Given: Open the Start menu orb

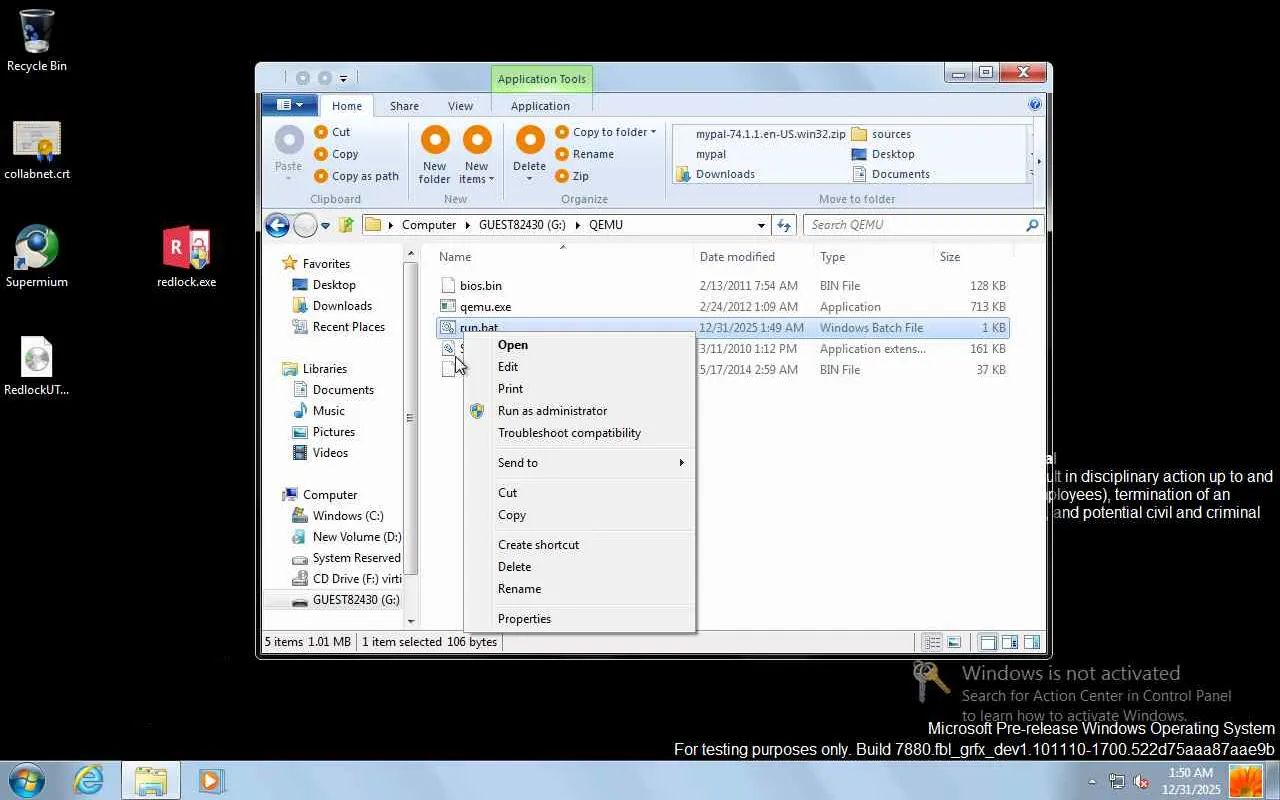Looking at the screenshot, I should pyautogui.click(x=26, y=780).
